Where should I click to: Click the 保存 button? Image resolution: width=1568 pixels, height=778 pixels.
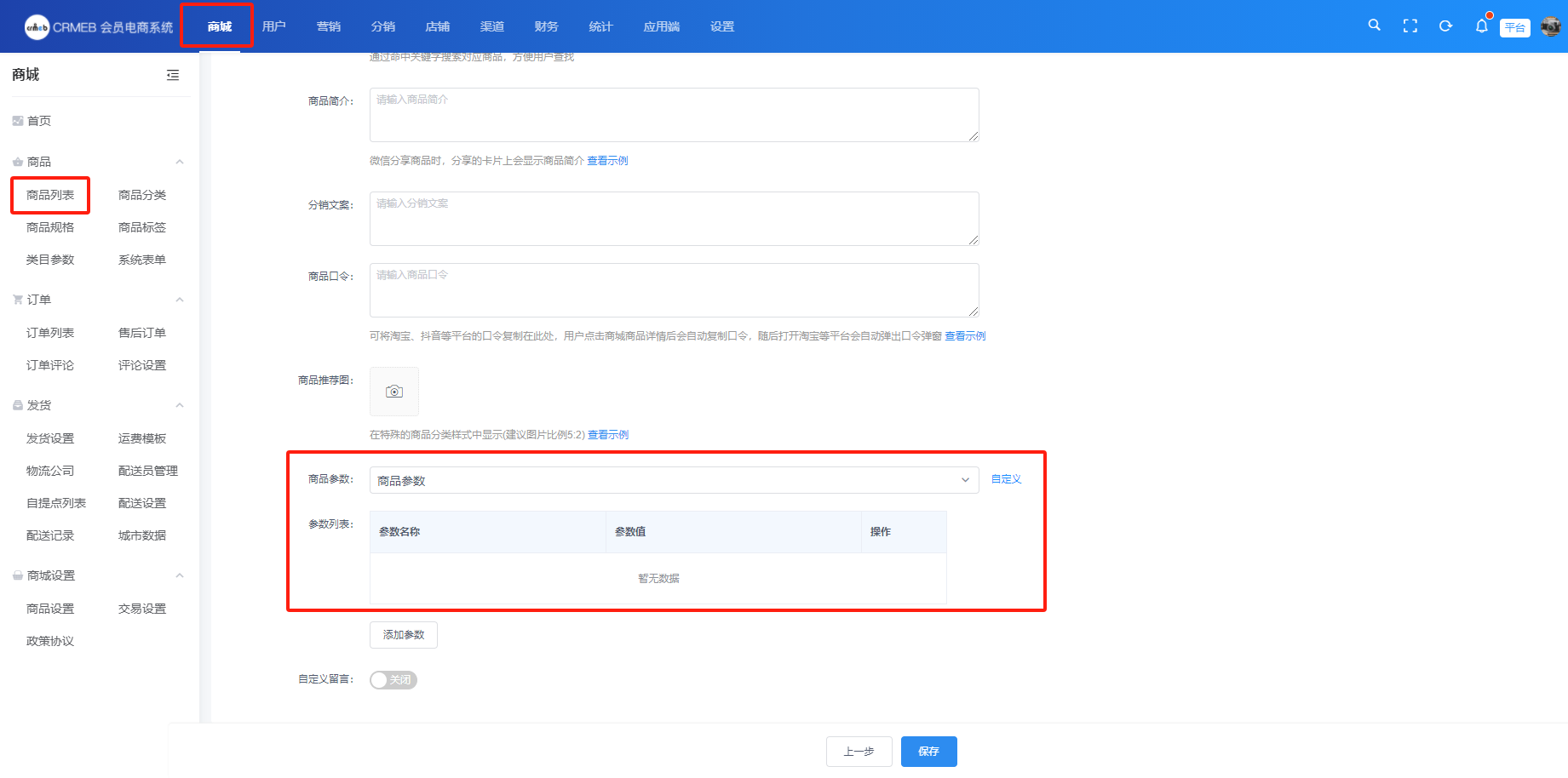[928, 752]
